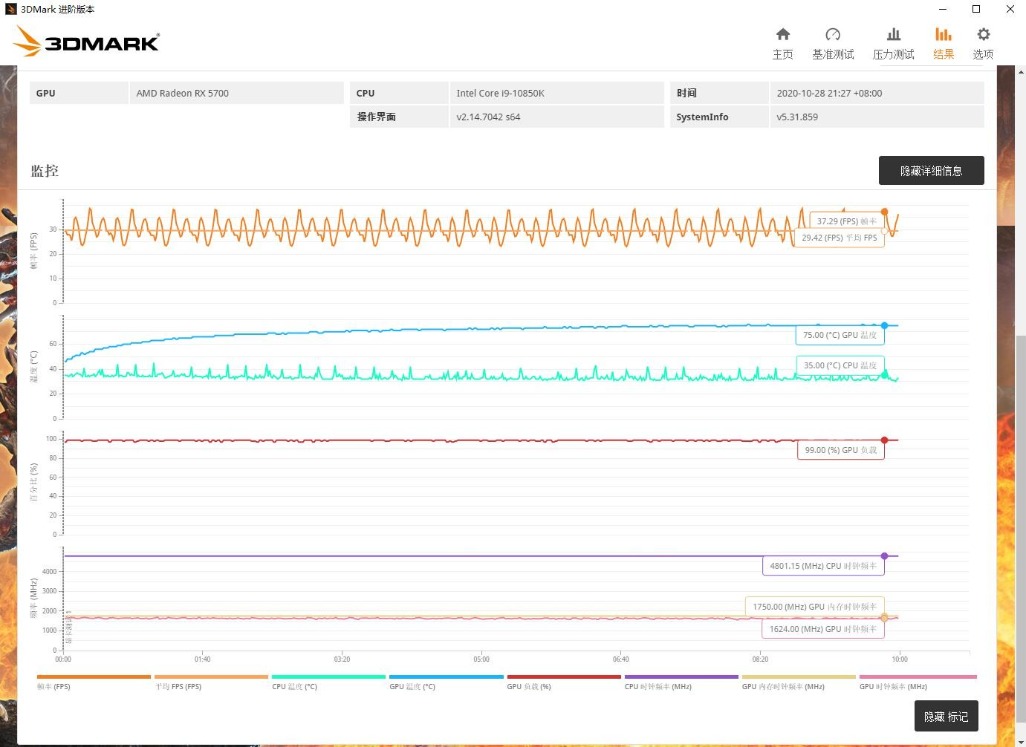Click GPU 内存时钟频率 yellow legend swatch
This screenshot has height=747, width=1026.
799,677
